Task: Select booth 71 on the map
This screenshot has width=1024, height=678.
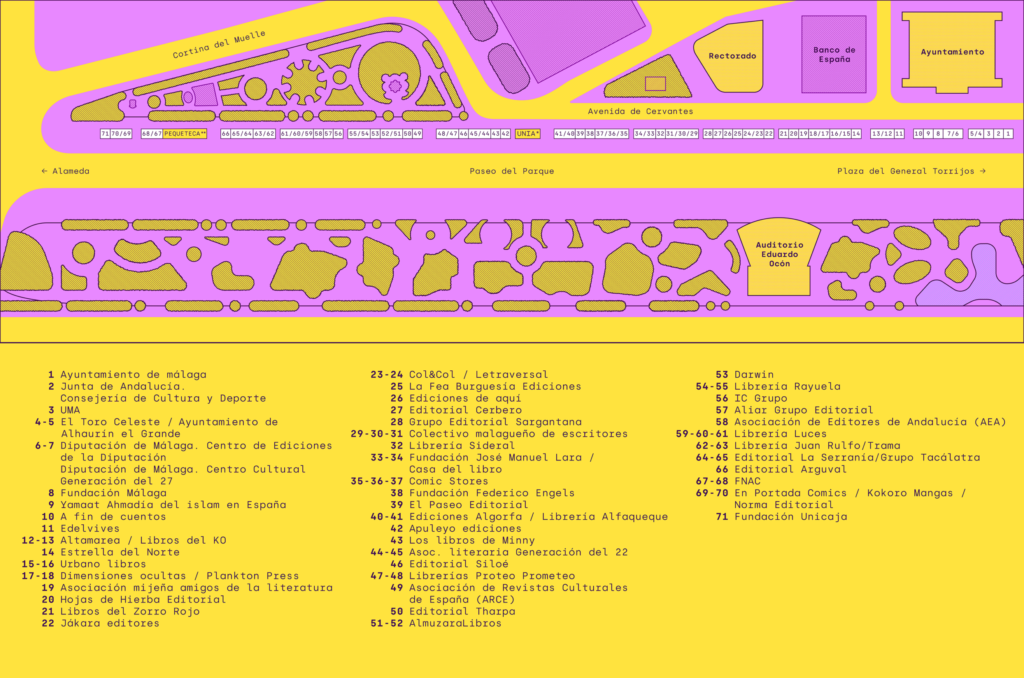Action: point(105,134)
